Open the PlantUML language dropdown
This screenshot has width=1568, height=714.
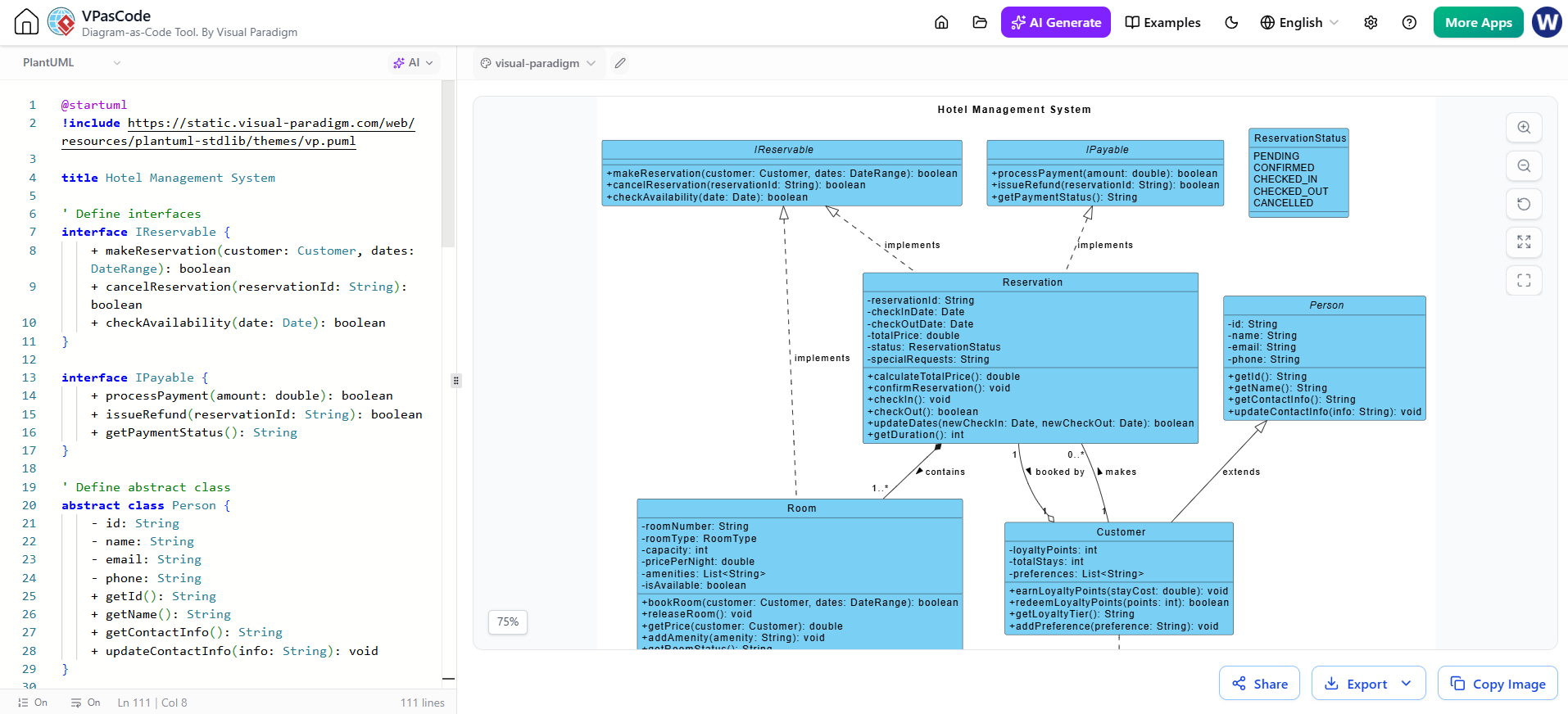71,62
